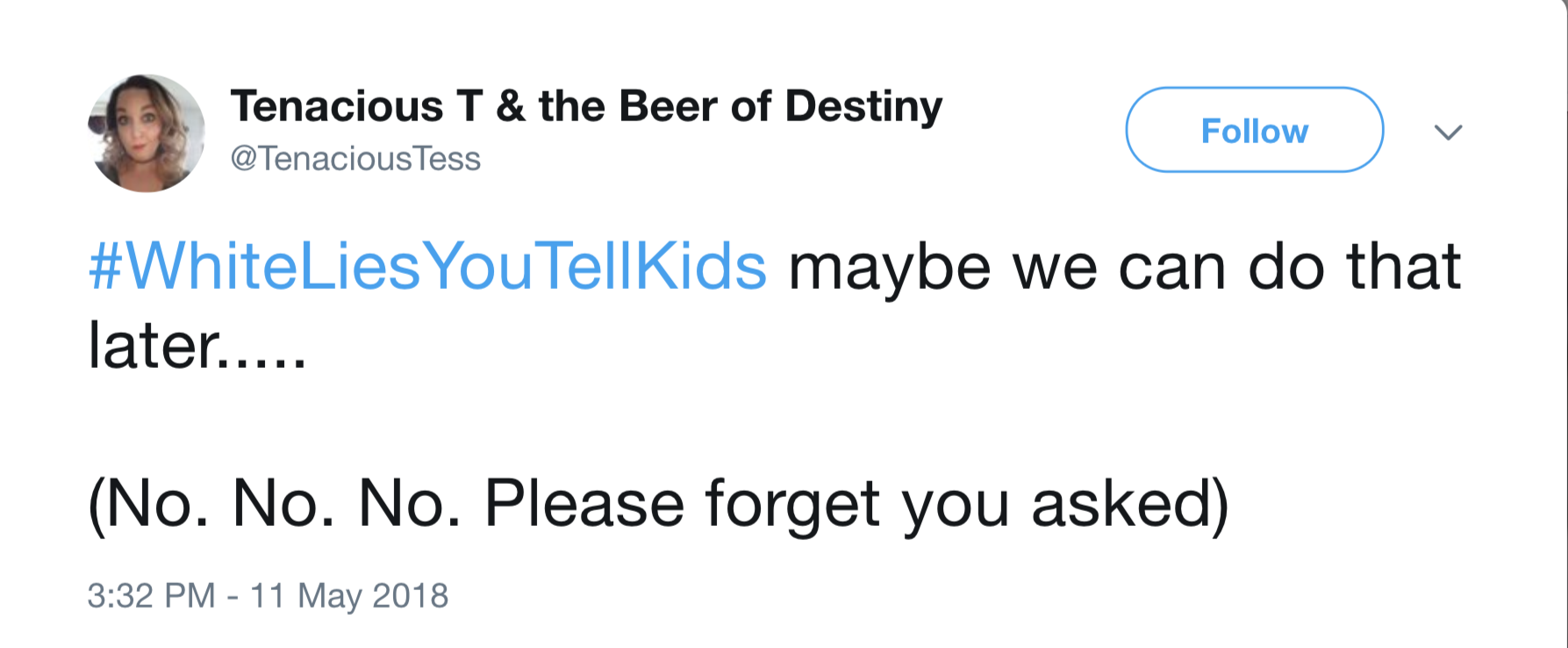
Task: Tap the round user avatar
Action: click(147, 133)
